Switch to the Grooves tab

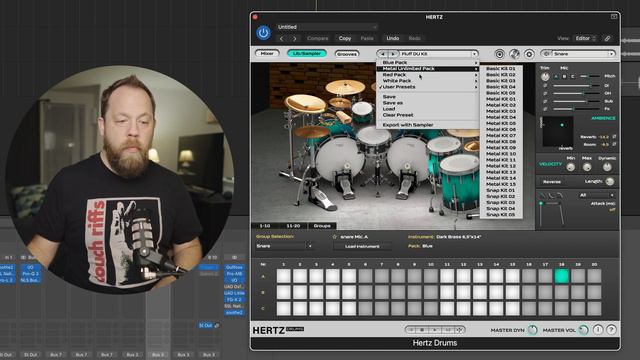pos(347,53)
